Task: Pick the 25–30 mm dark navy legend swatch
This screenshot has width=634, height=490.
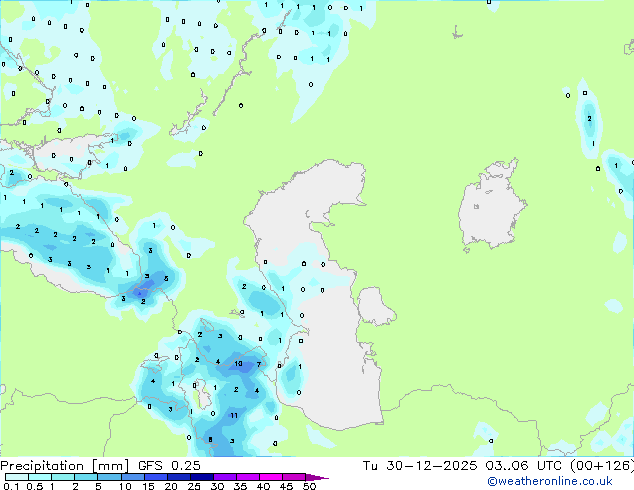Action: [202, 477]
